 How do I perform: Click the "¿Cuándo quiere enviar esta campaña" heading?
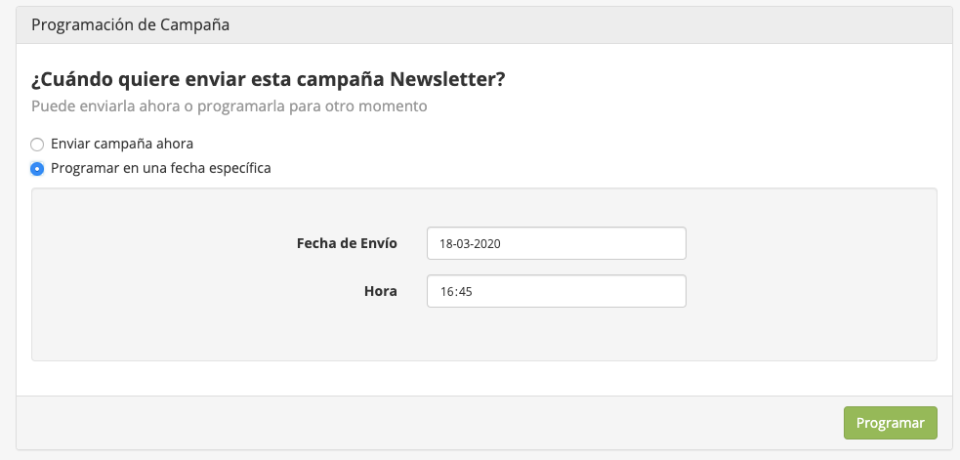coord(200,79)
